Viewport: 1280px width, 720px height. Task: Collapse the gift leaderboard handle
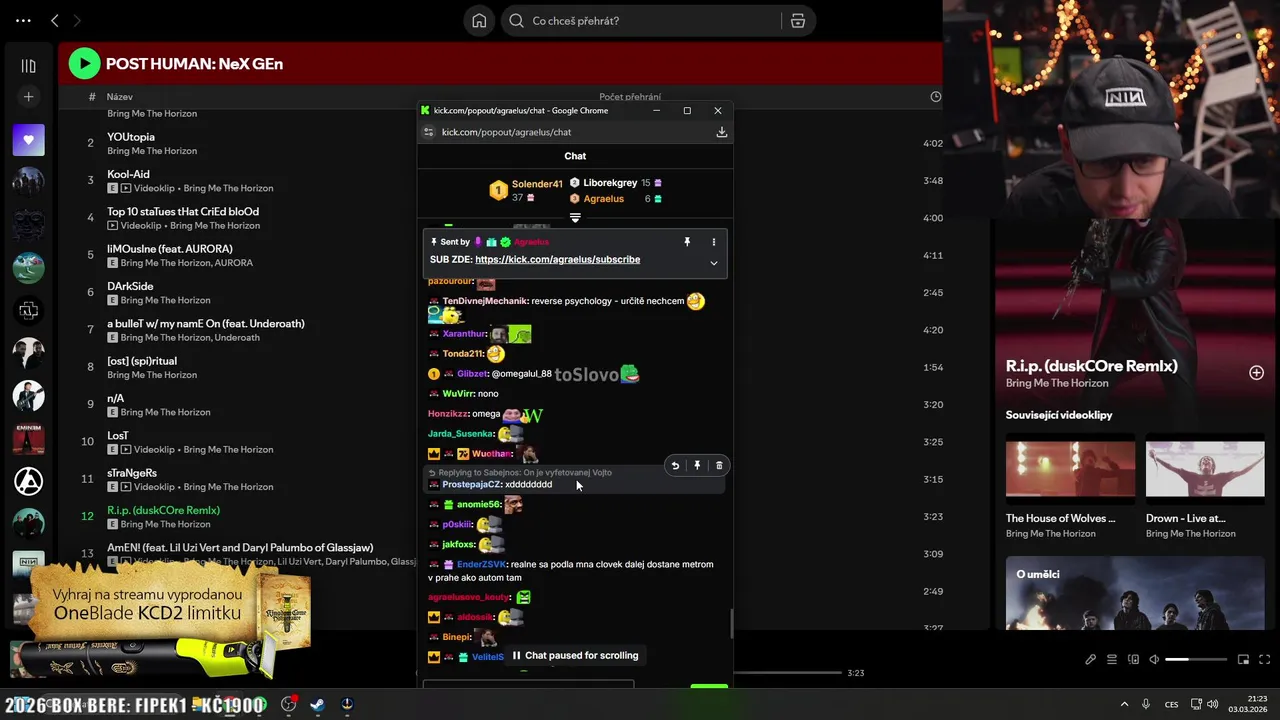(575, 217)
